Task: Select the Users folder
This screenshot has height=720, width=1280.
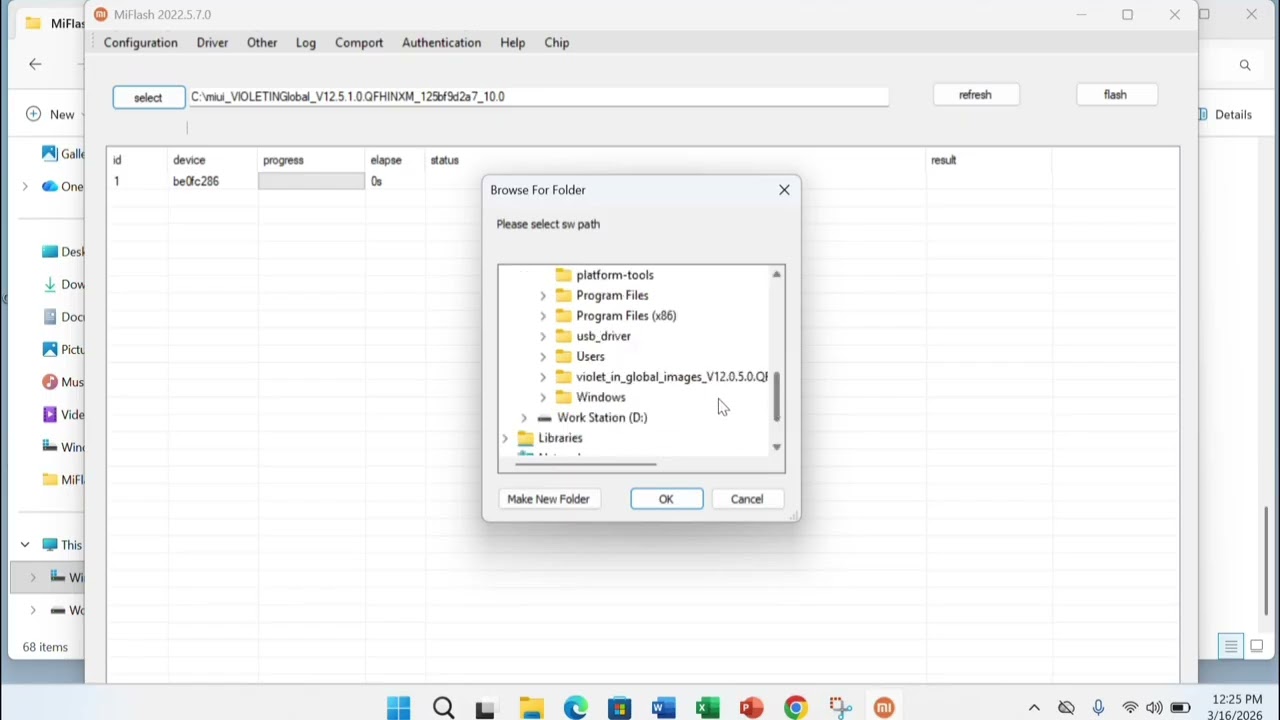Action: click(590, 356)
